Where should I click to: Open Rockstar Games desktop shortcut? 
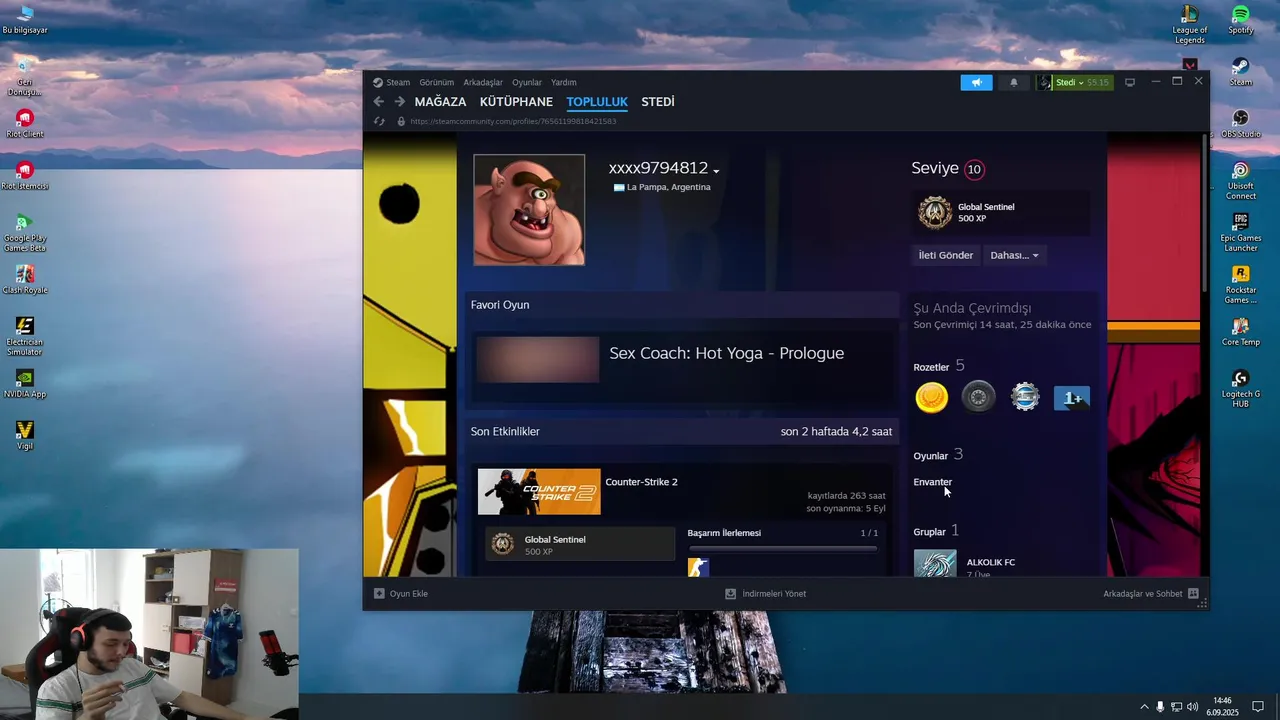point(1240,284)
